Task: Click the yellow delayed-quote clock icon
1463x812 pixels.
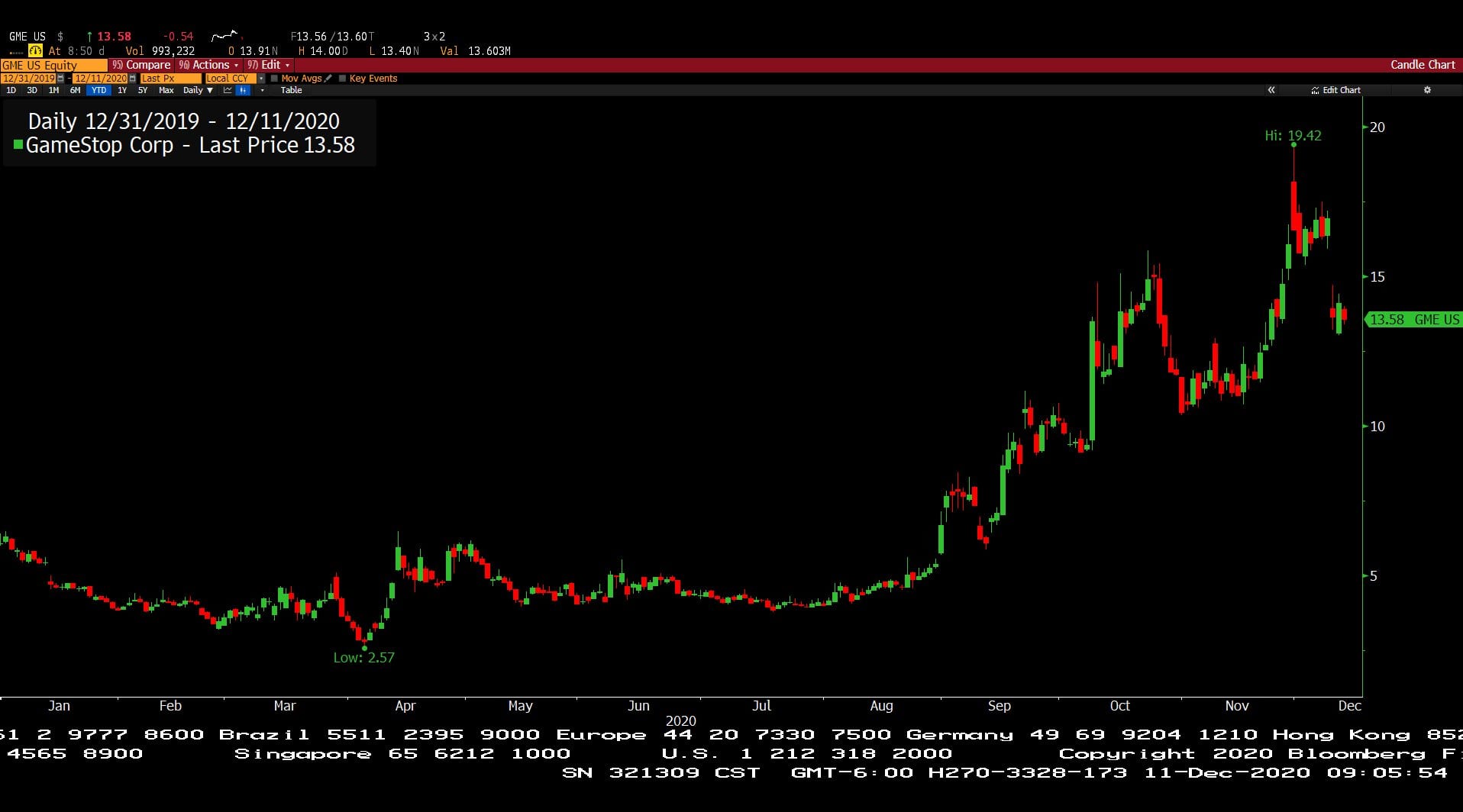Action: click(35, 51)
